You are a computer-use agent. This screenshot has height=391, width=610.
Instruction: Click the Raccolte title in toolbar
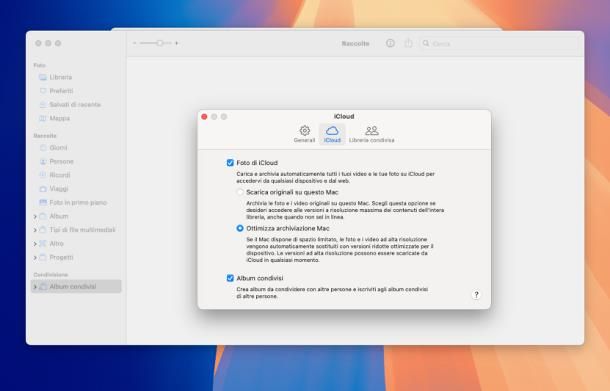pyautogui.click(x=355, y=44)
